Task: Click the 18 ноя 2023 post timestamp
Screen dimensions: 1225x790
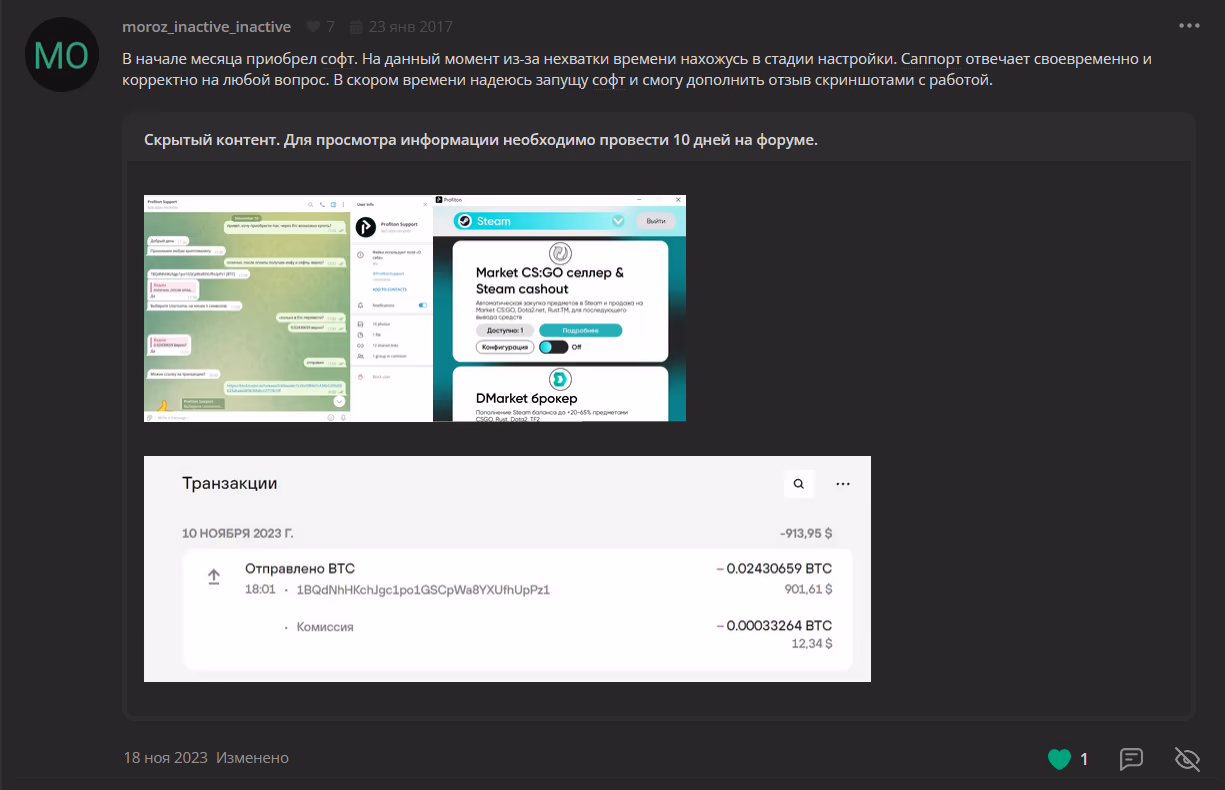Action: pyautogui.click(x=166, y=758)
